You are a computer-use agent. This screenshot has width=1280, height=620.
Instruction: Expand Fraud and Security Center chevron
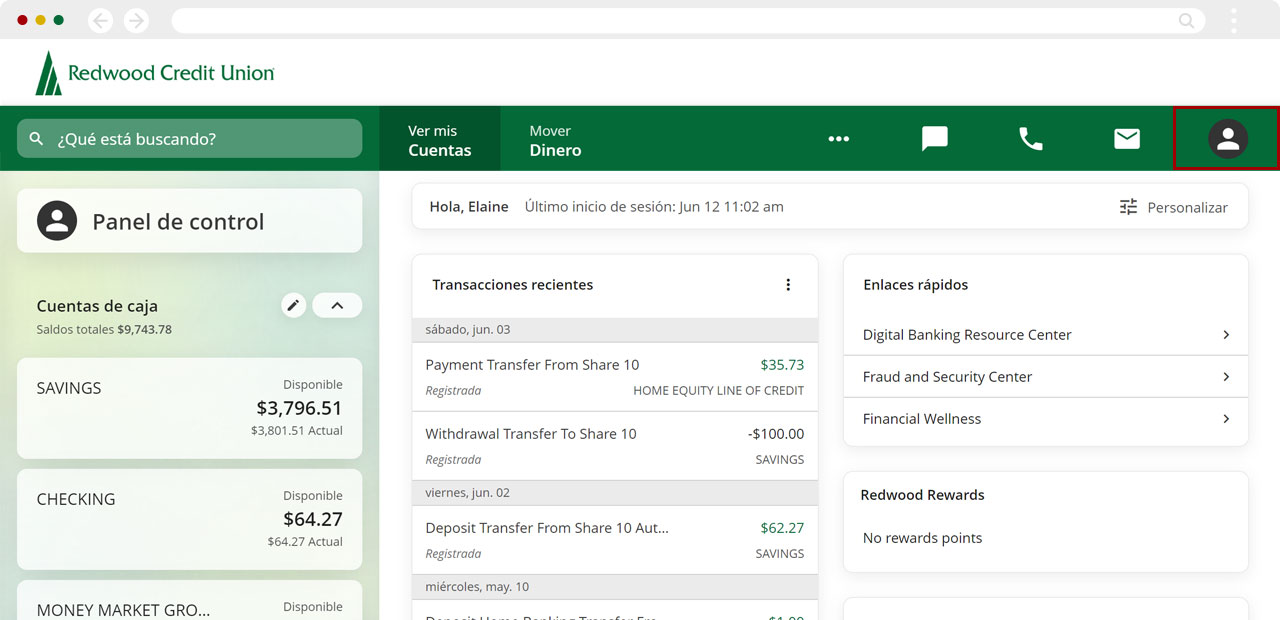pos(1226,377)
